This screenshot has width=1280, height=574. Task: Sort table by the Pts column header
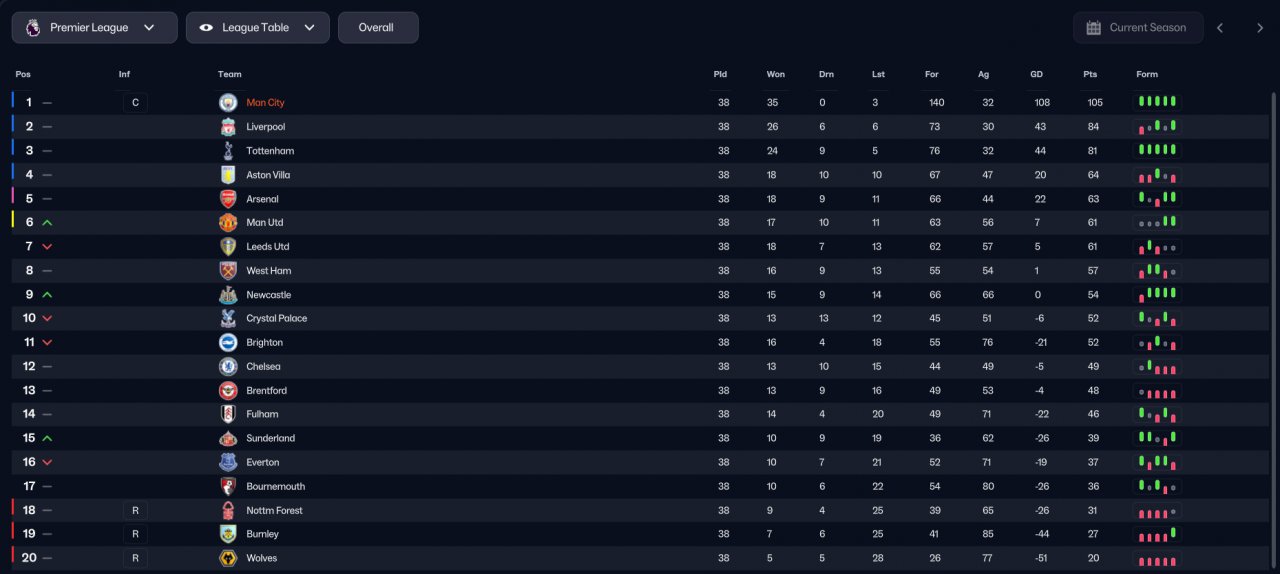(1090, 74)
